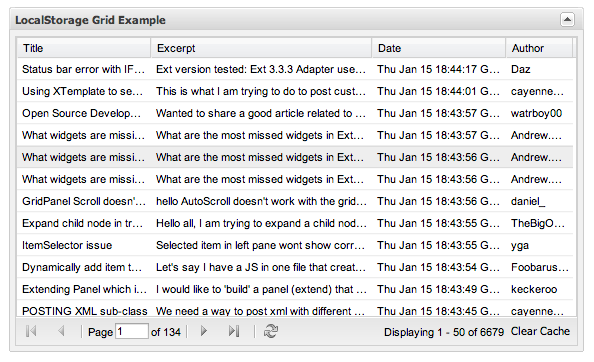
Task: Go to previous page of grid
Action: point(61,331)
